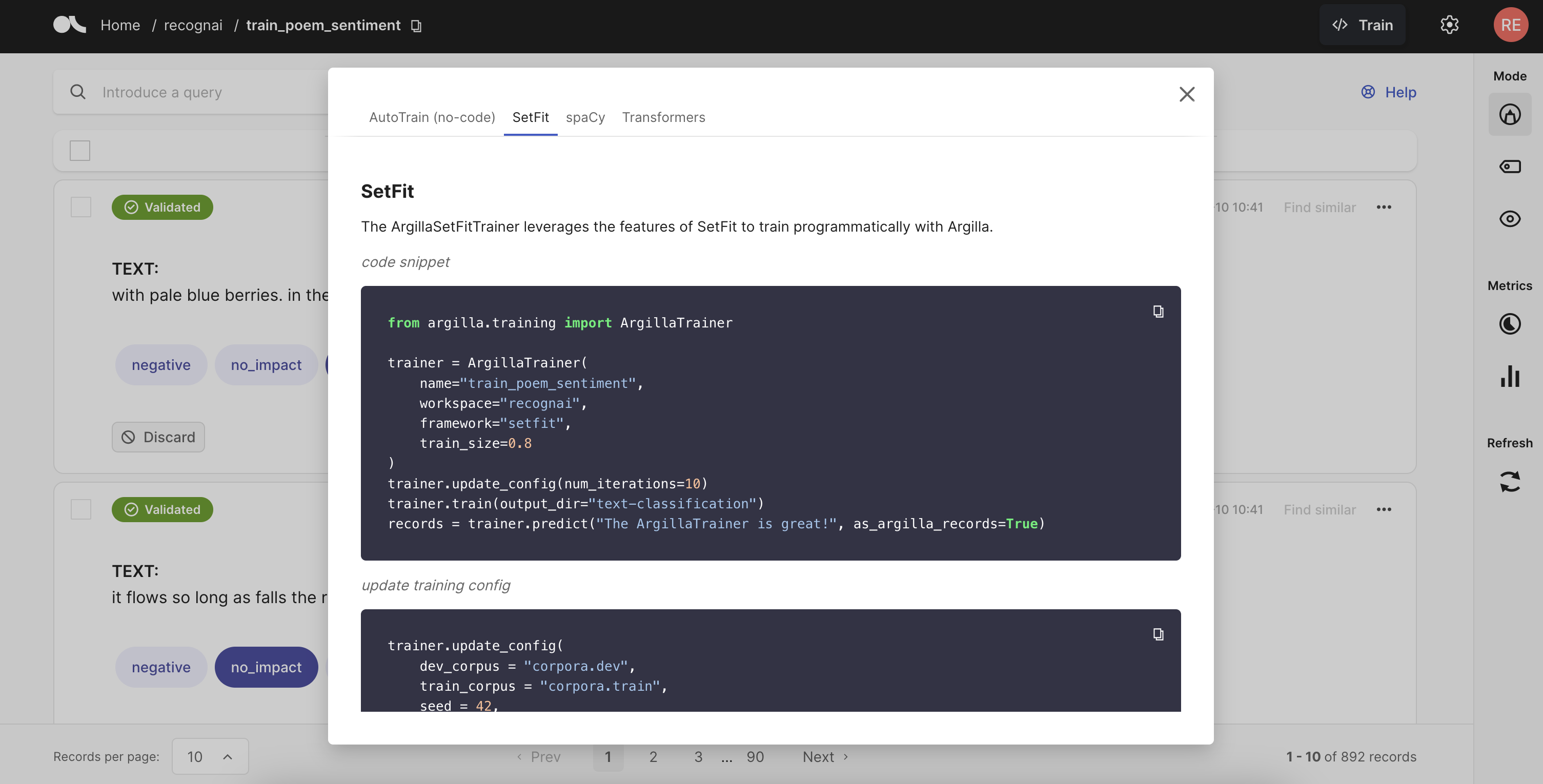Open the RE user avatar menu
This screenshot has height=784, width=1543.
tap(1510, 25)
